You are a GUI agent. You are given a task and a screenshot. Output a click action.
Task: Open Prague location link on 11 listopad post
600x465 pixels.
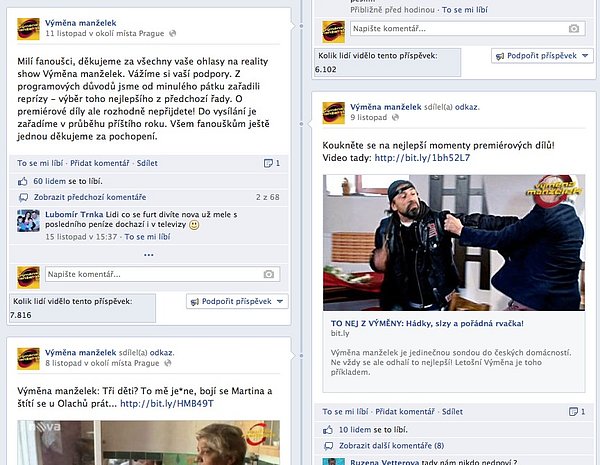point(152,33)
